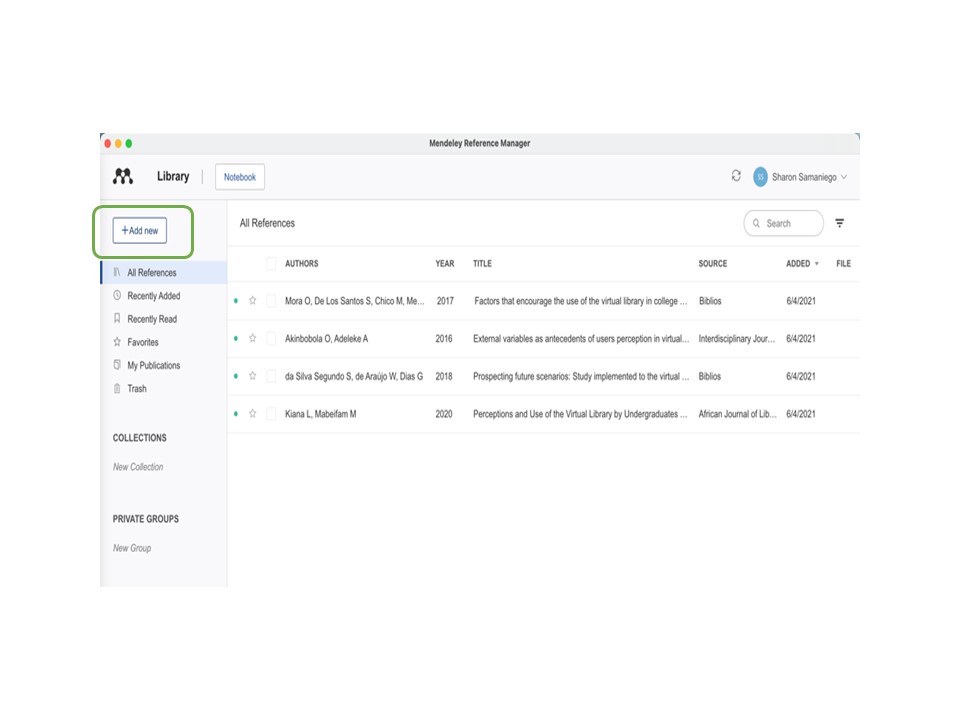Click 'African Journal of Lib...' source cell
960x720 pixels.
(737, 413)
